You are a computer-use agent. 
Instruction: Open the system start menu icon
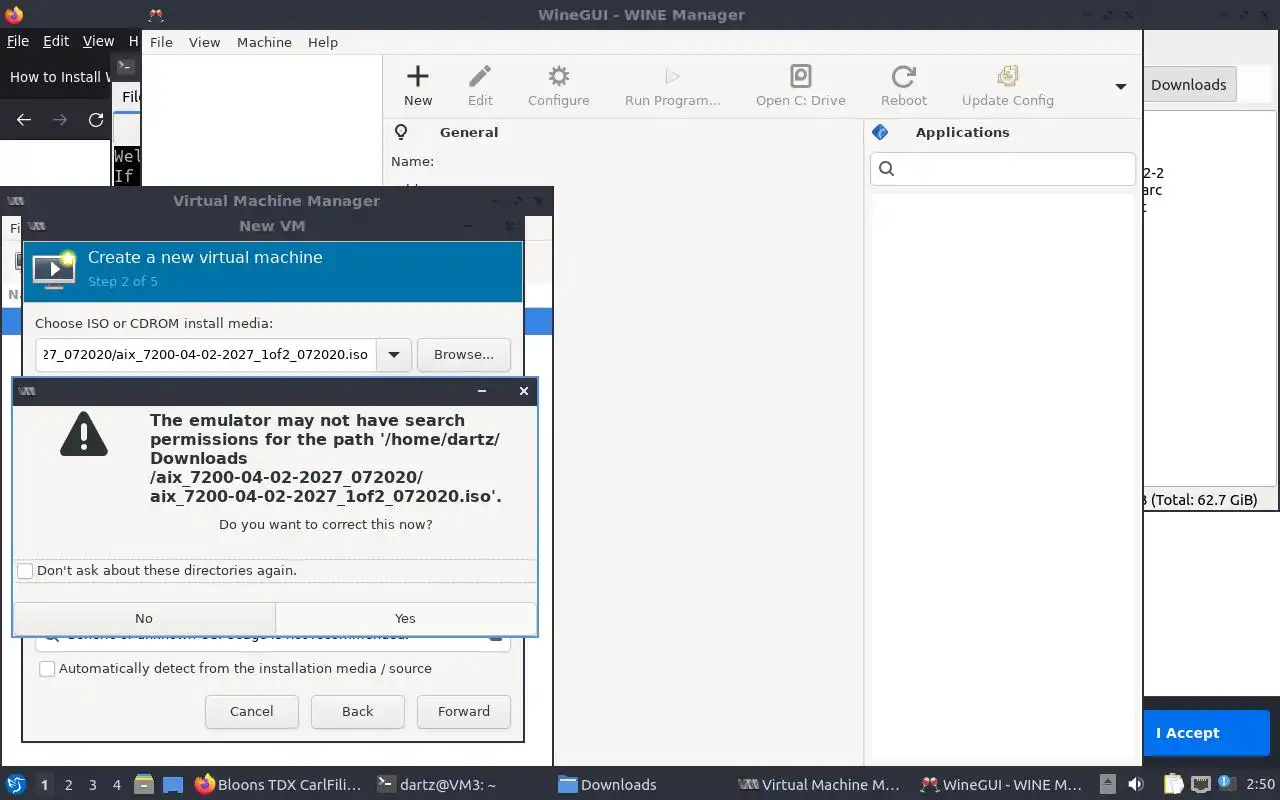tap(15, 784)
